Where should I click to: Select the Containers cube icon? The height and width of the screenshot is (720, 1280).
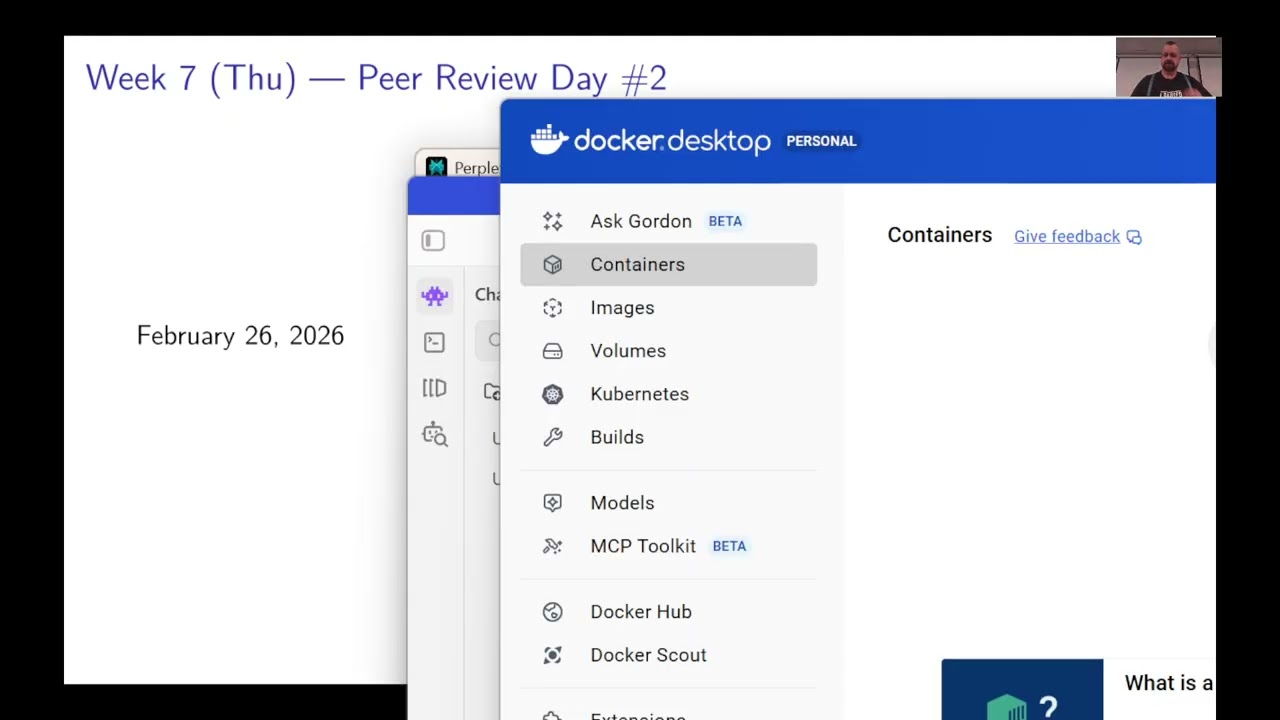[x=552, y=264]
